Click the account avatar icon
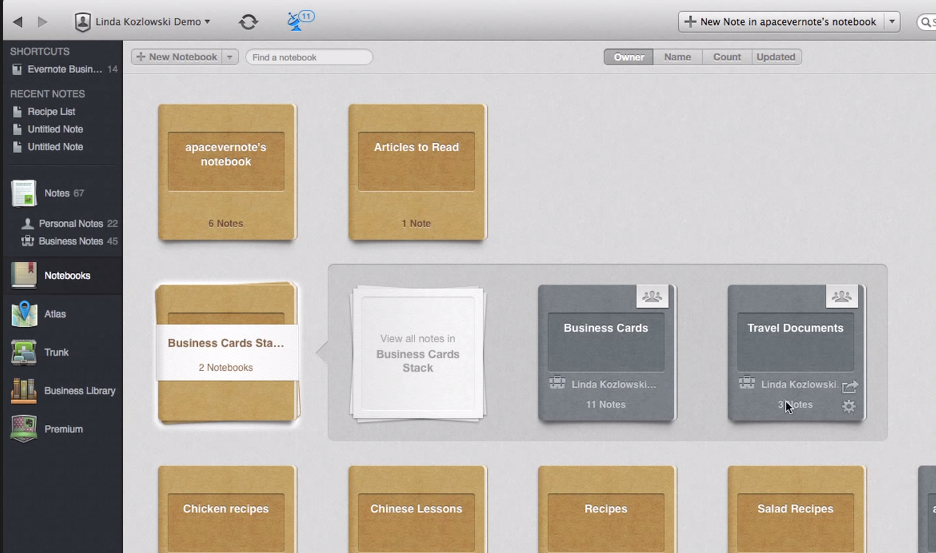This screenshot has height=553, width=936. point(82,22)
